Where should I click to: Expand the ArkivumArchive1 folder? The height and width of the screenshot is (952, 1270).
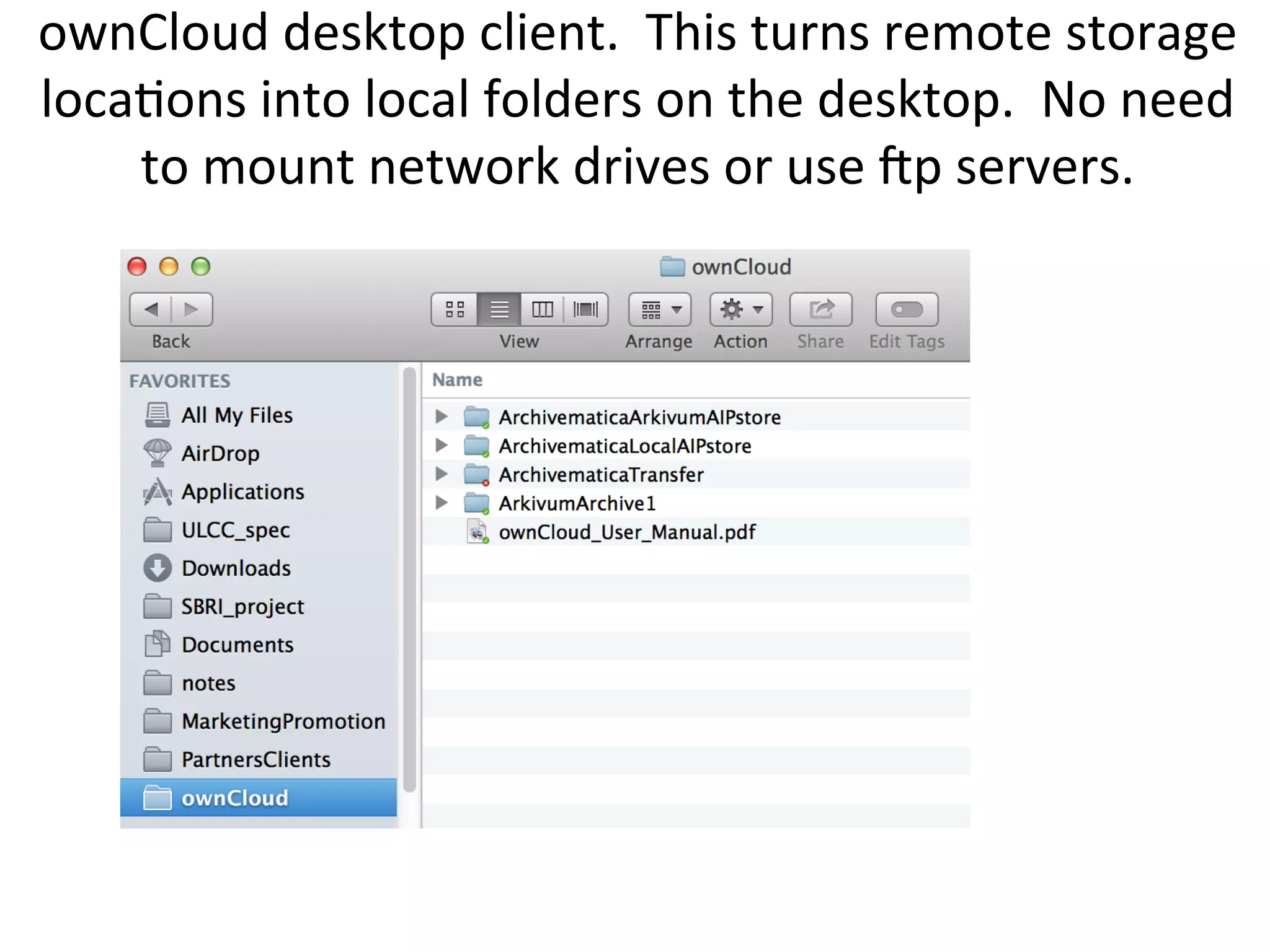pos(442,503)
